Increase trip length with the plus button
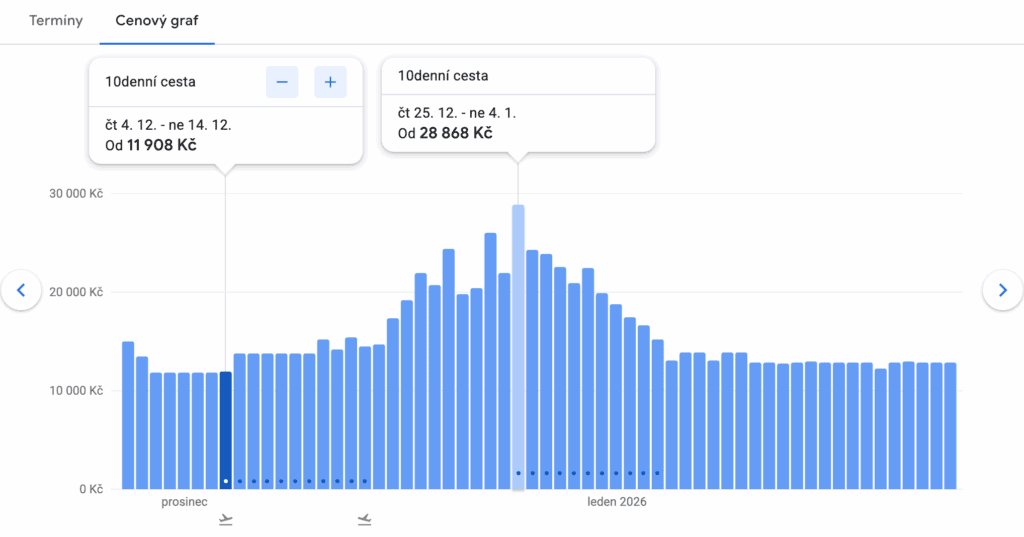This screenshot has width=1024, height=537. (330, 82)
